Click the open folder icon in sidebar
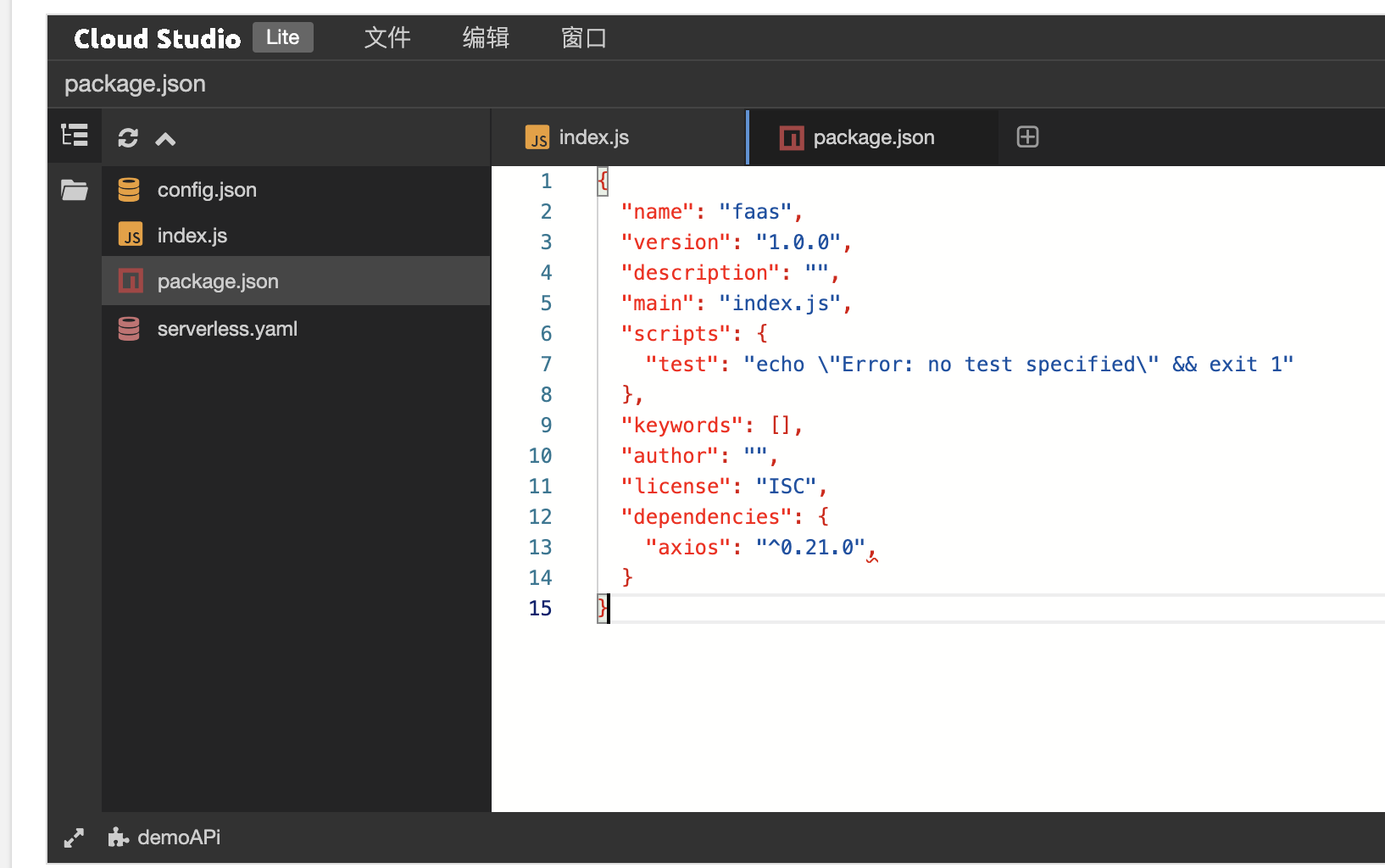 click(x=75, y=190)
